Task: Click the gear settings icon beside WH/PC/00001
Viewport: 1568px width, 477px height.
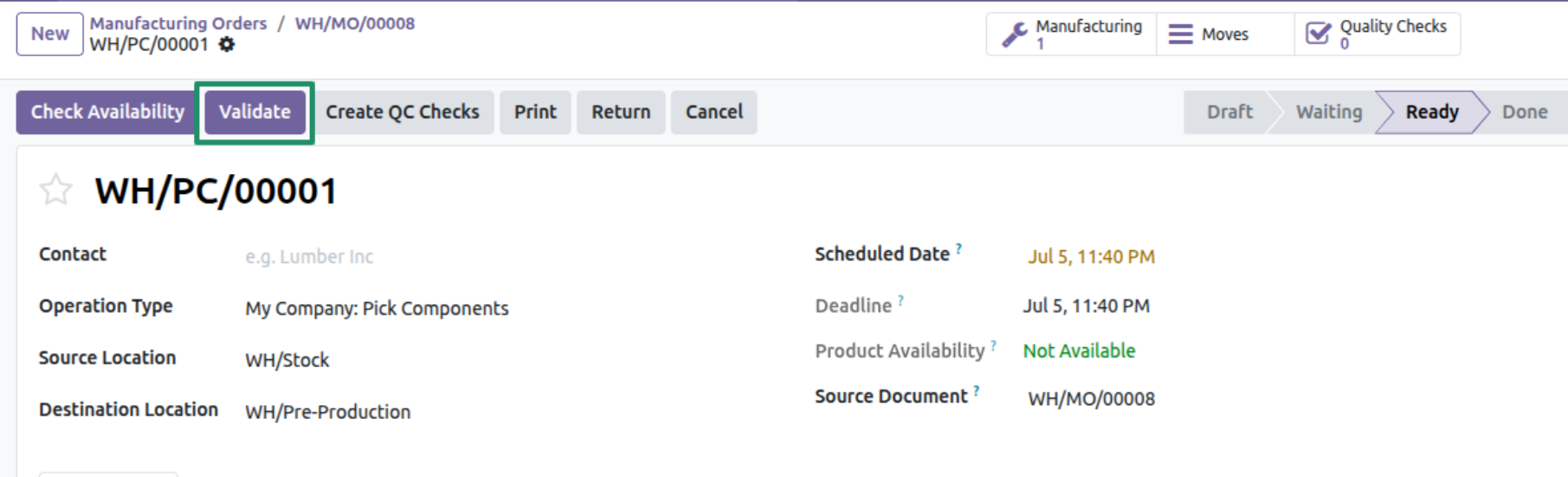Action: [x=227, y=44]
